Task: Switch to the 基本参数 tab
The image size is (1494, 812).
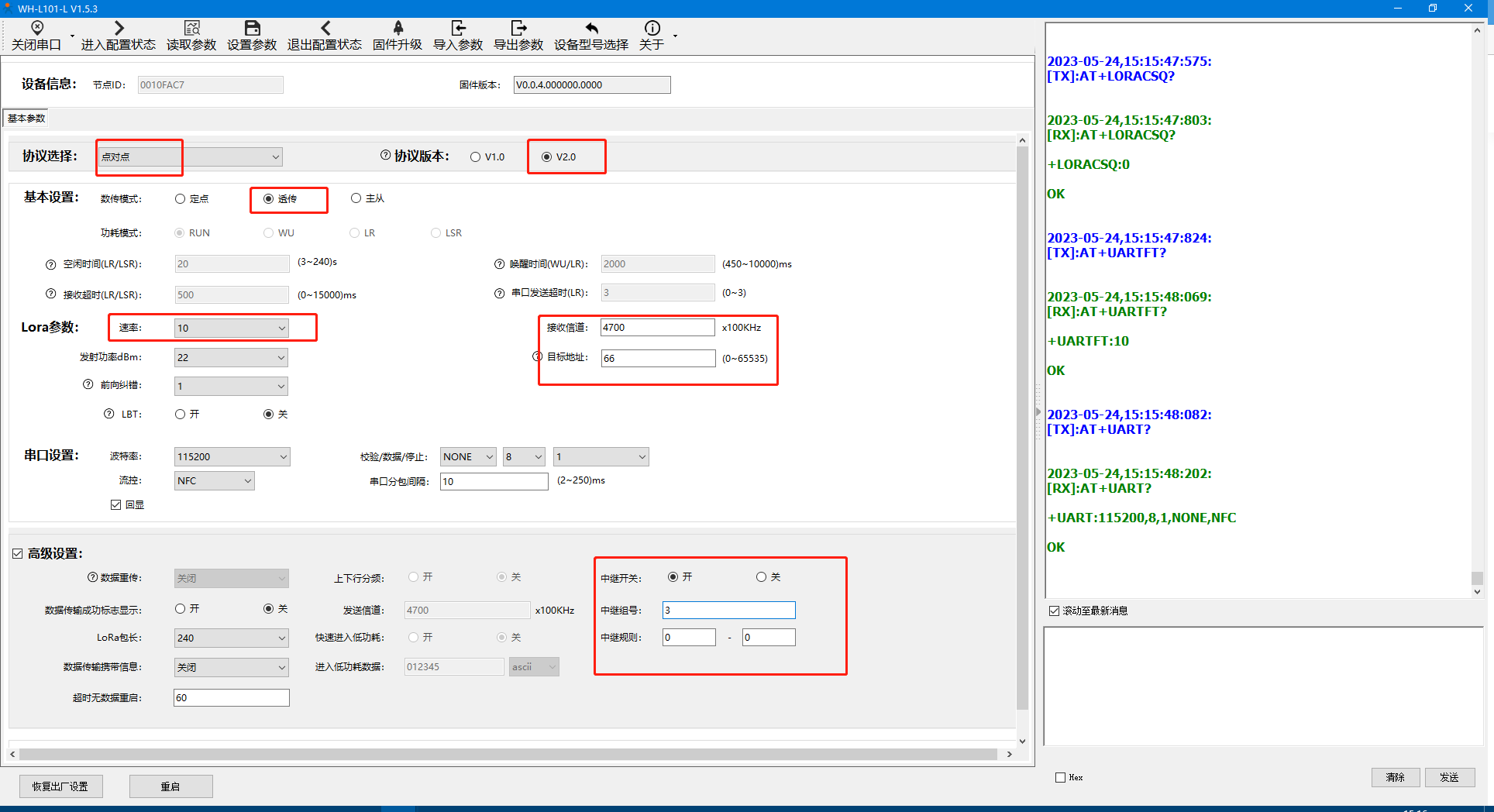Action: tap(26, 119)
